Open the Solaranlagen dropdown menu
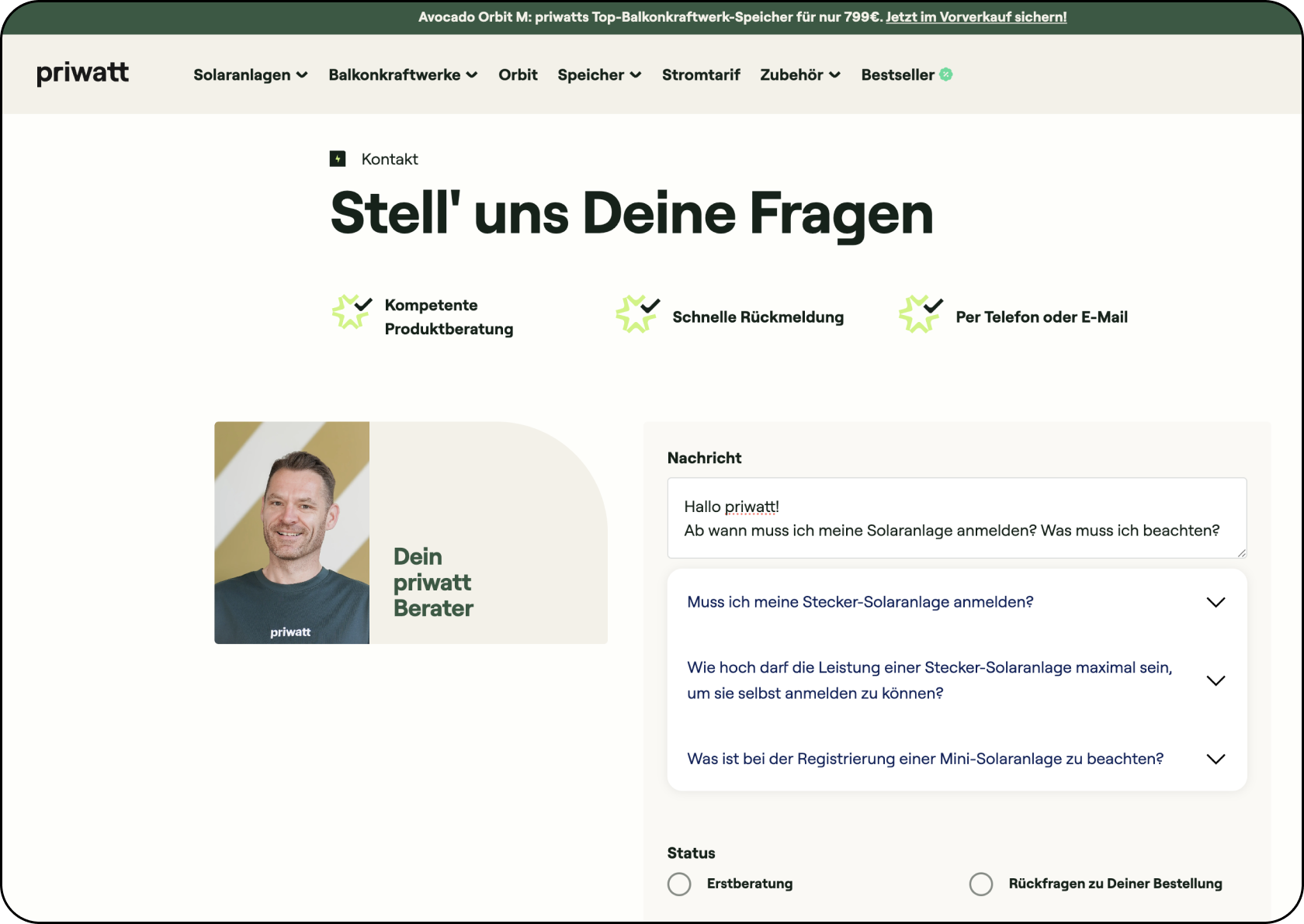 click(250, 75)
